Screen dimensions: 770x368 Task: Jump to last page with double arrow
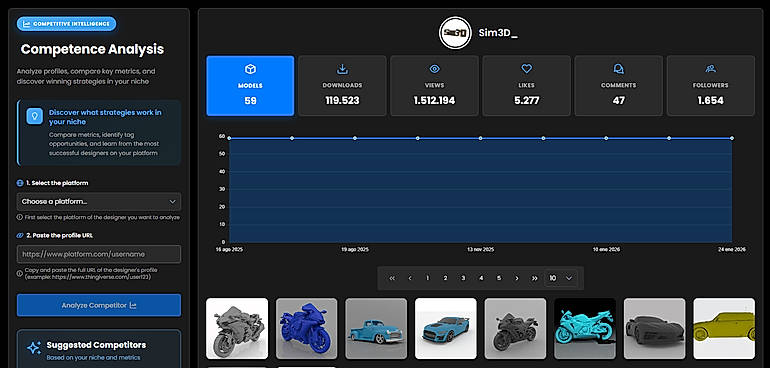[x=534, y=278]
